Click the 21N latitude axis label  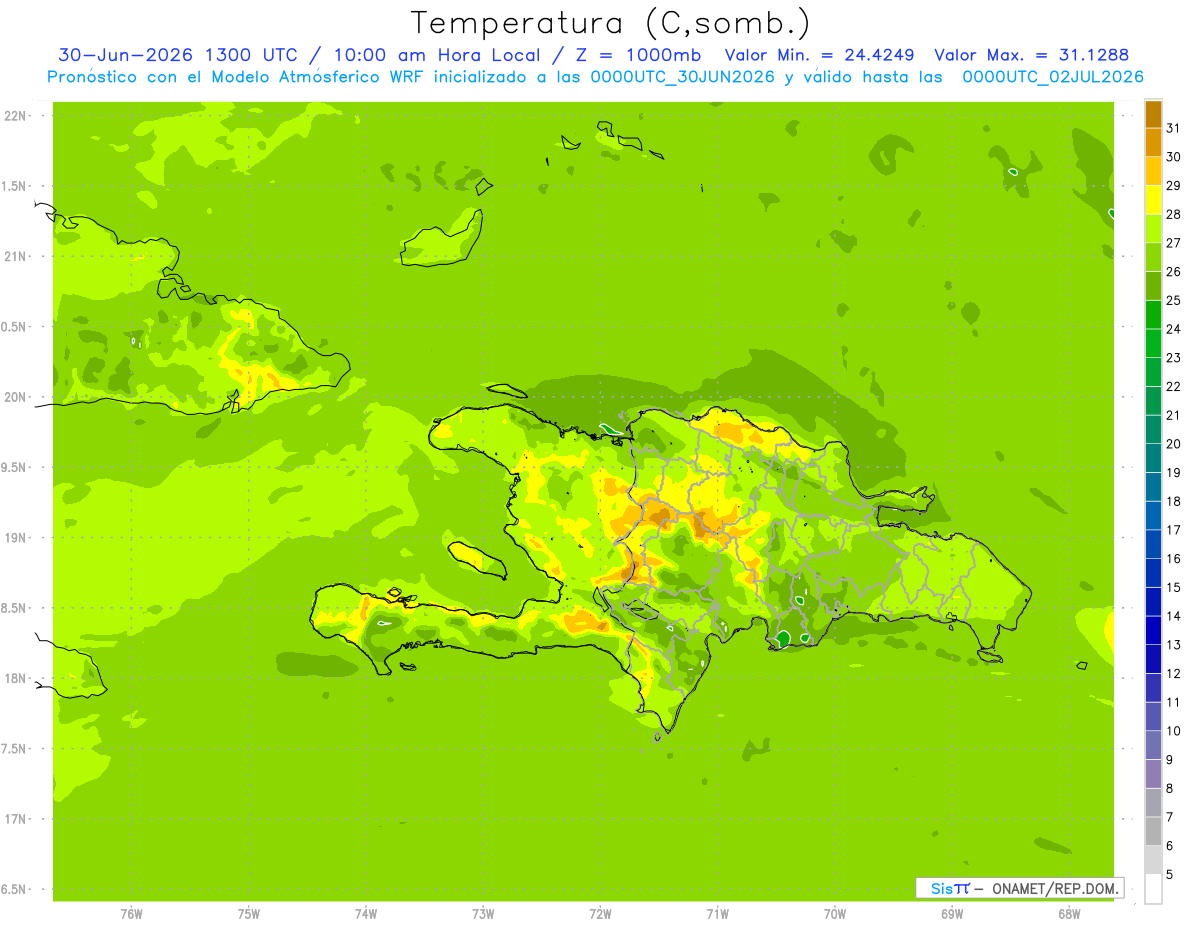coord(16,256)
